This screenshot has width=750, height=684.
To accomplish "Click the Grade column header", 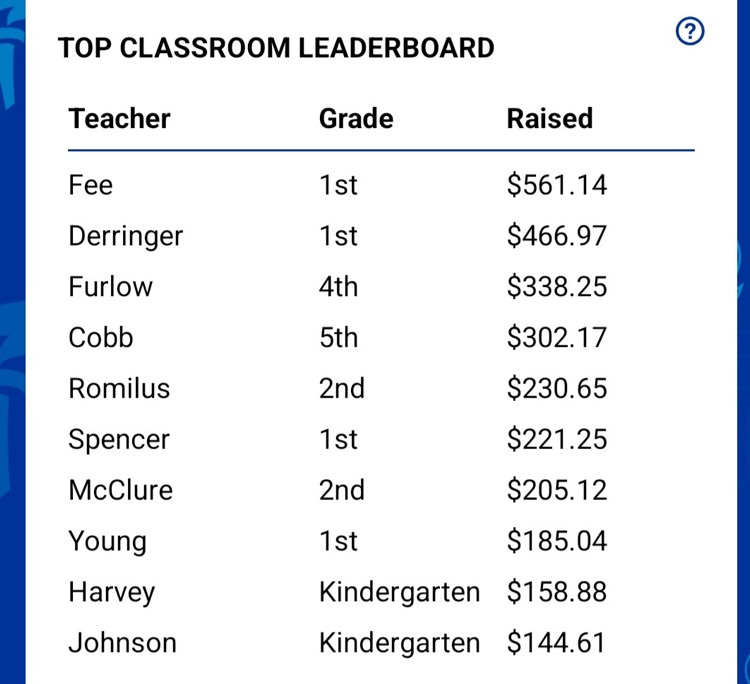I will (x=356, y=119).
